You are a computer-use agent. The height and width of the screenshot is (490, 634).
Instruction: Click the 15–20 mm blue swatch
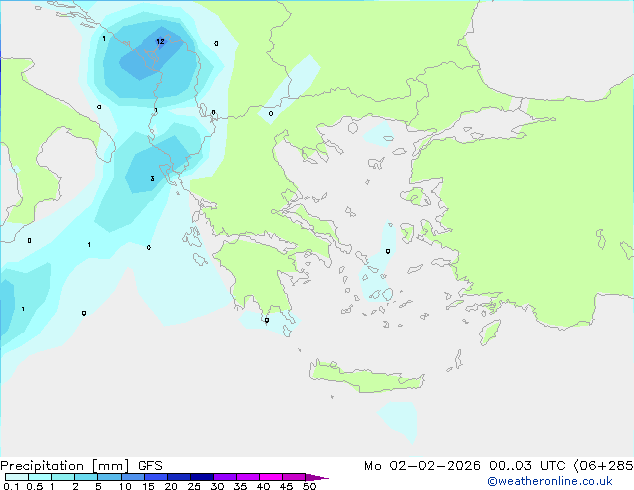click(155, 477)
